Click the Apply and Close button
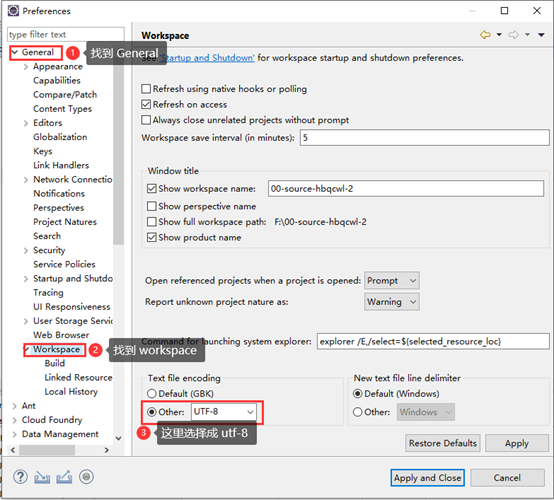Image resolution: width=554 pixels, height=500 pixels. pyautogui.click(x=427, y=478)
